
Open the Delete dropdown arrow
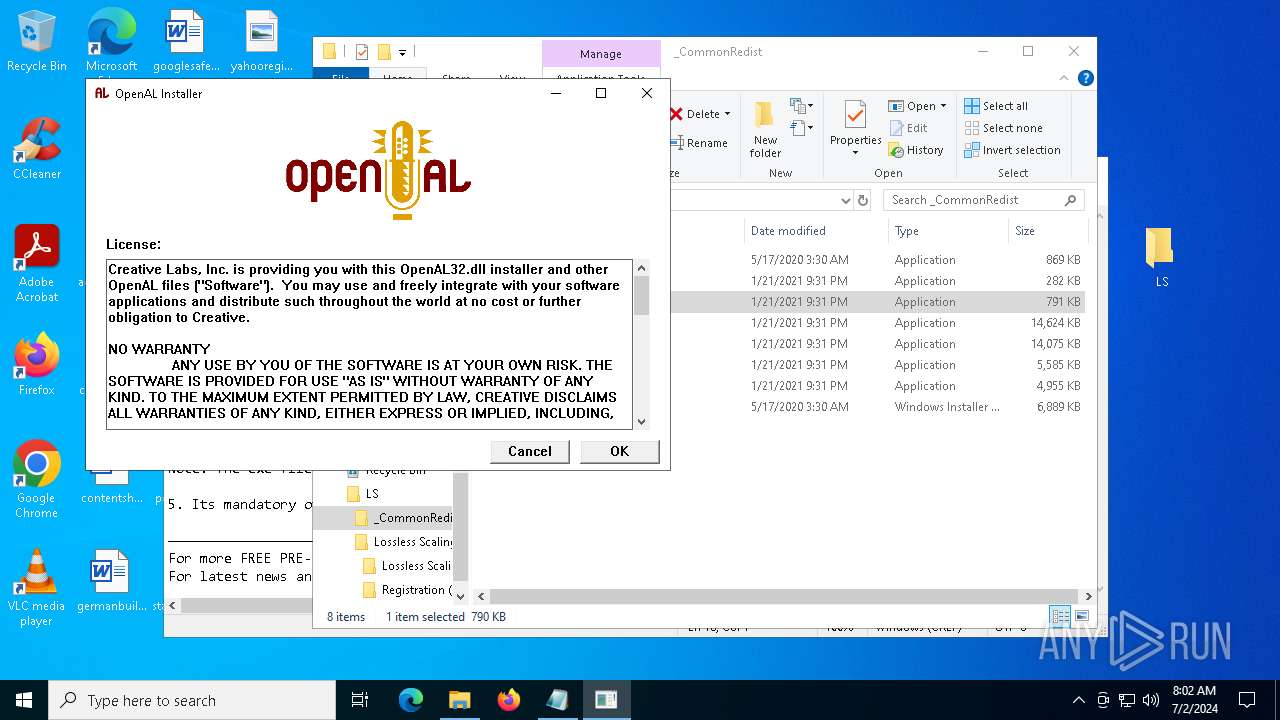pyautogui.click(x=727, y=114)
